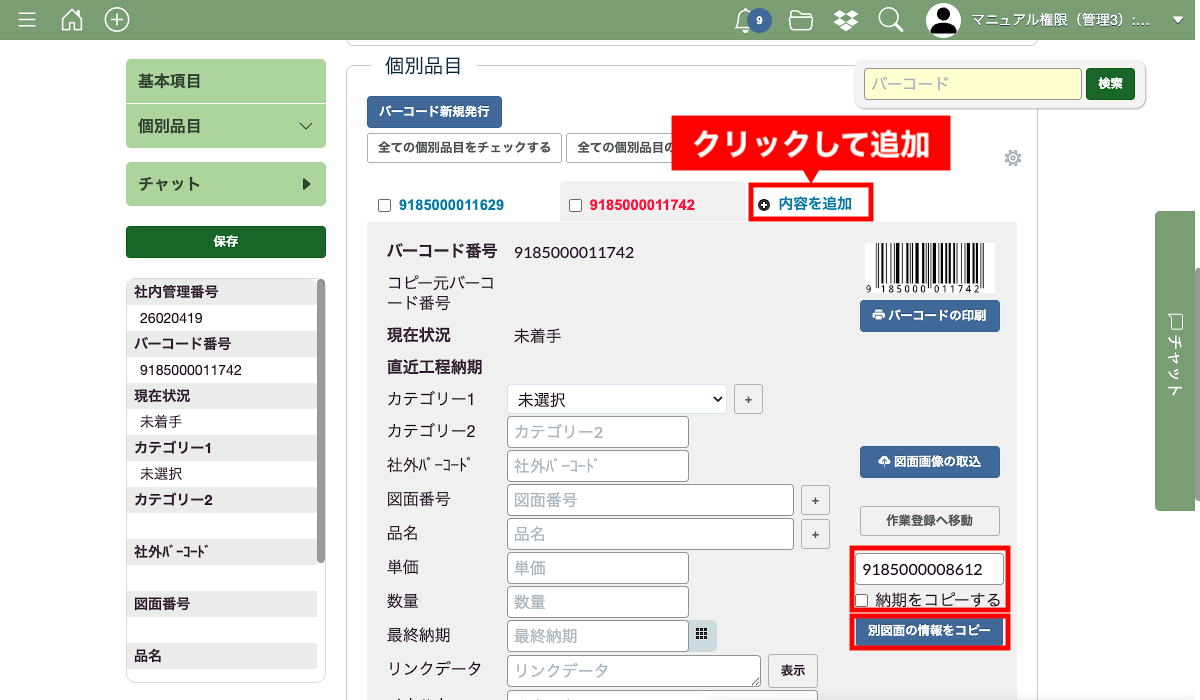Image resolution: width=1200 pixels, height=700 pixels.
Task: Open the settings gear icon
Action: point(1013,158)
